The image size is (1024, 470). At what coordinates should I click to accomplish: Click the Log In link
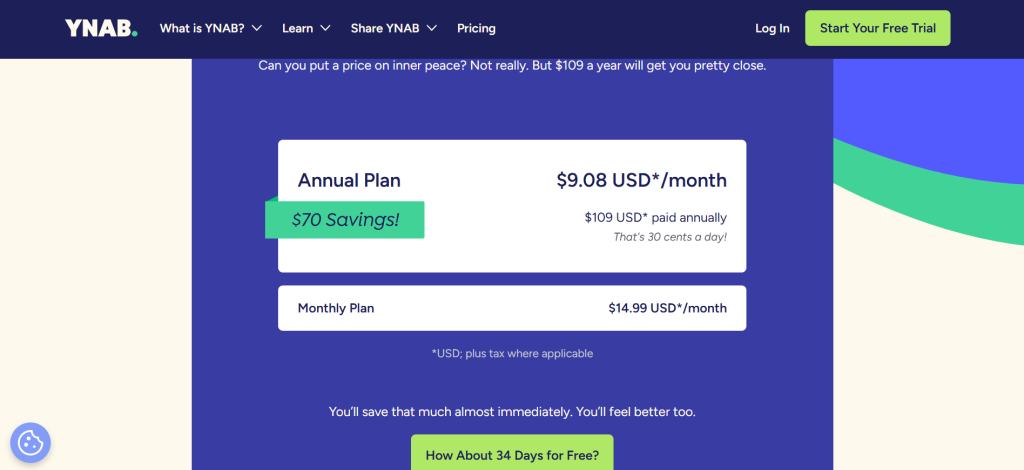772,28
